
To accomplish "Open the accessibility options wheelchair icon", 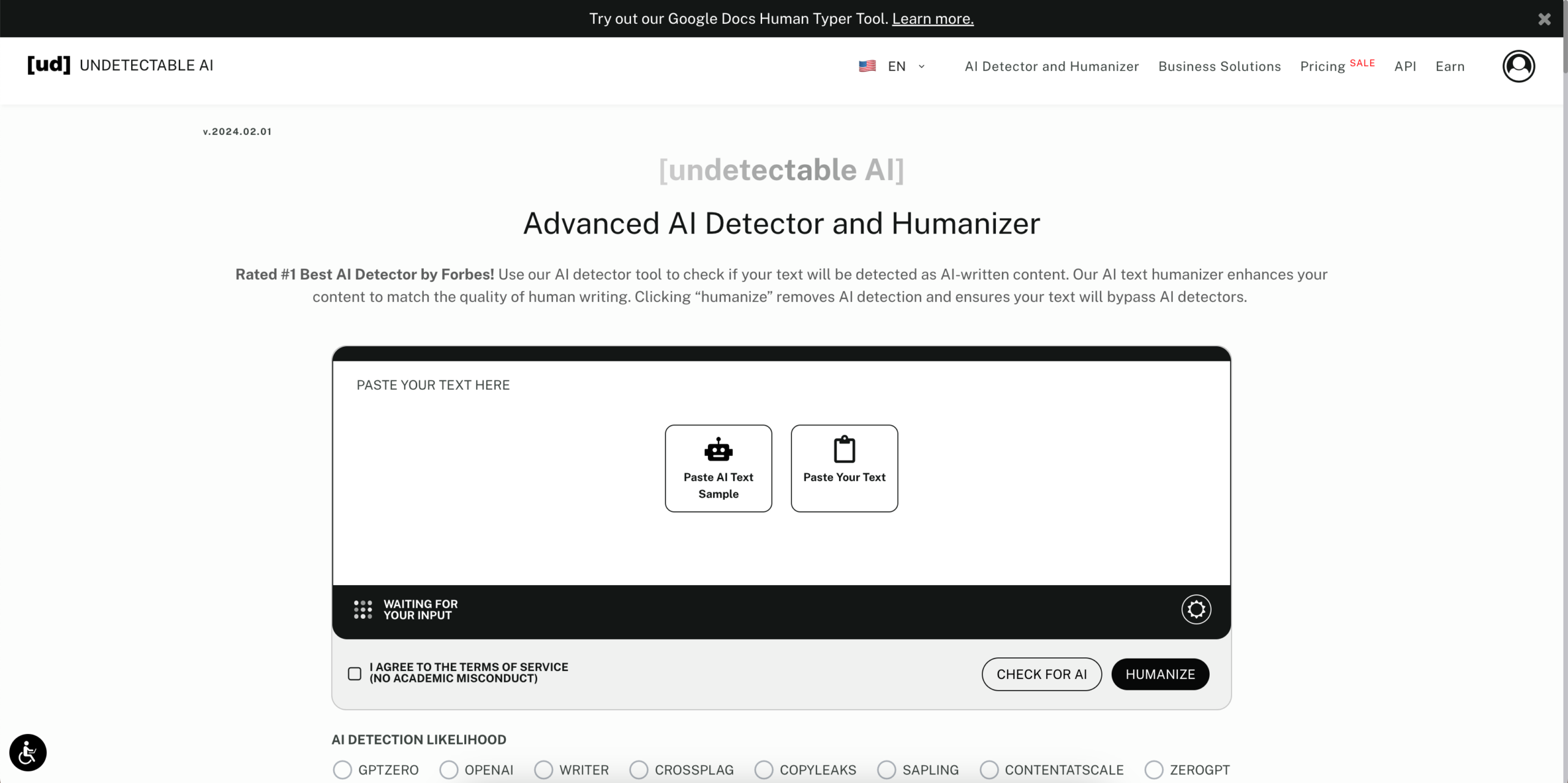I will tap(27, 752).
